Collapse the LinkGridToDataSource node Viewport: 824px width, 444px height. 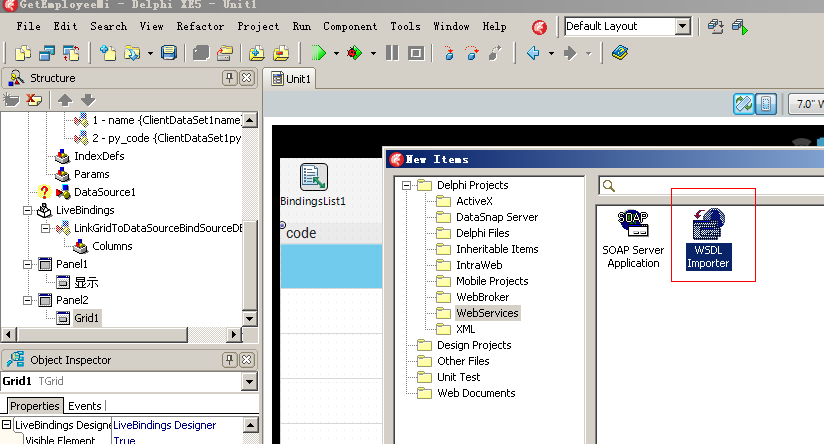(45, 229)
